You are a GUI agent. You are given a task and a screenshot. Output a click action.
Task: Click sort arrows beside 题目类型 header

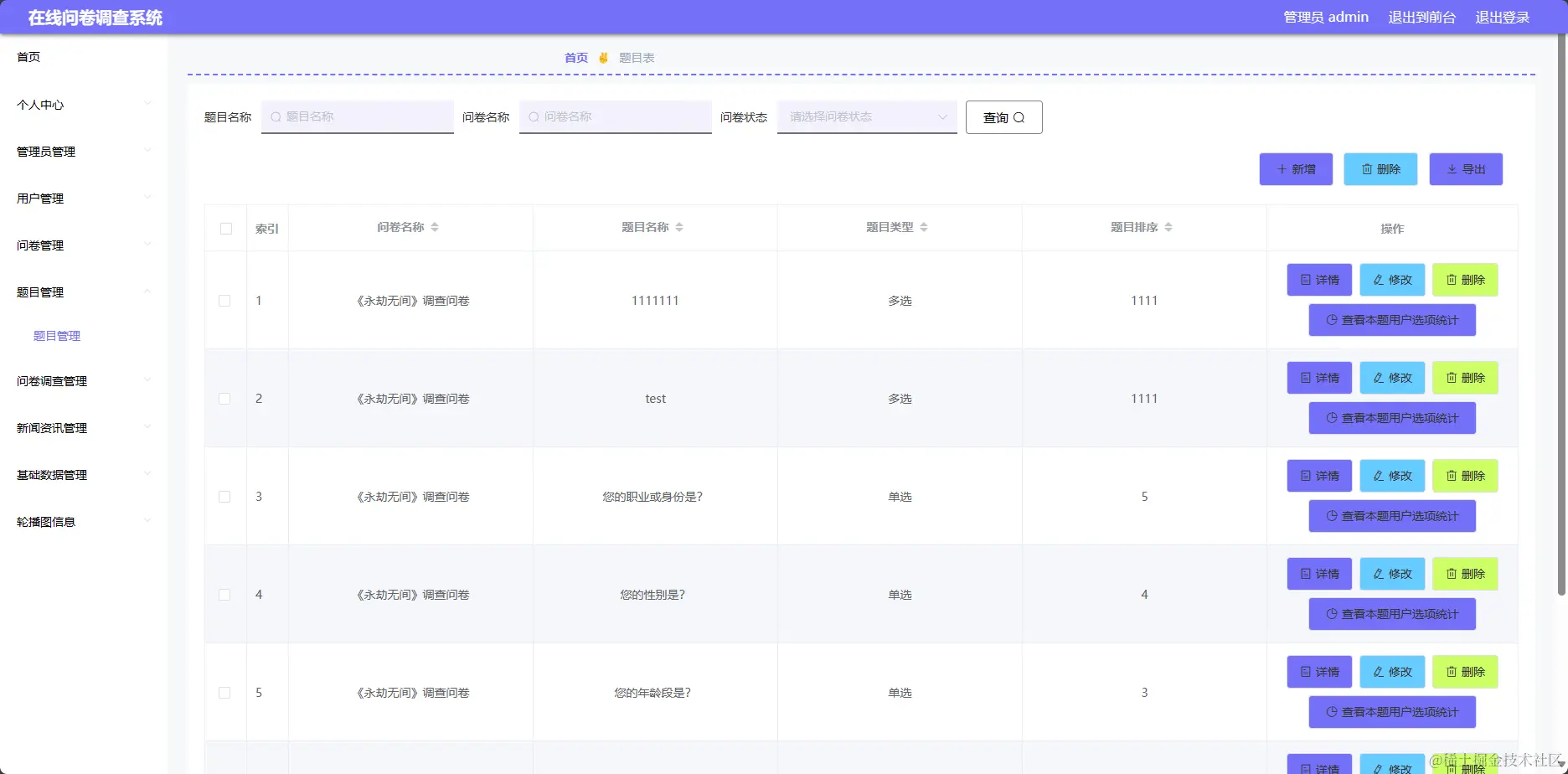click(924, 227)
